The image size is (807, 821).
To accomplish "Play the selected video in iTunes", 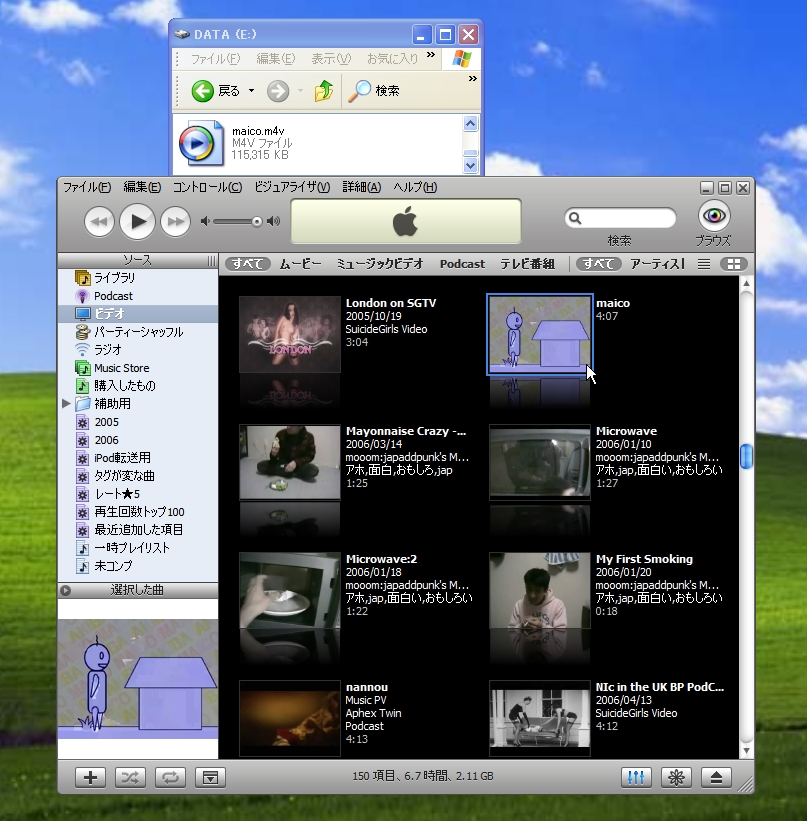I will pos(137,221).
